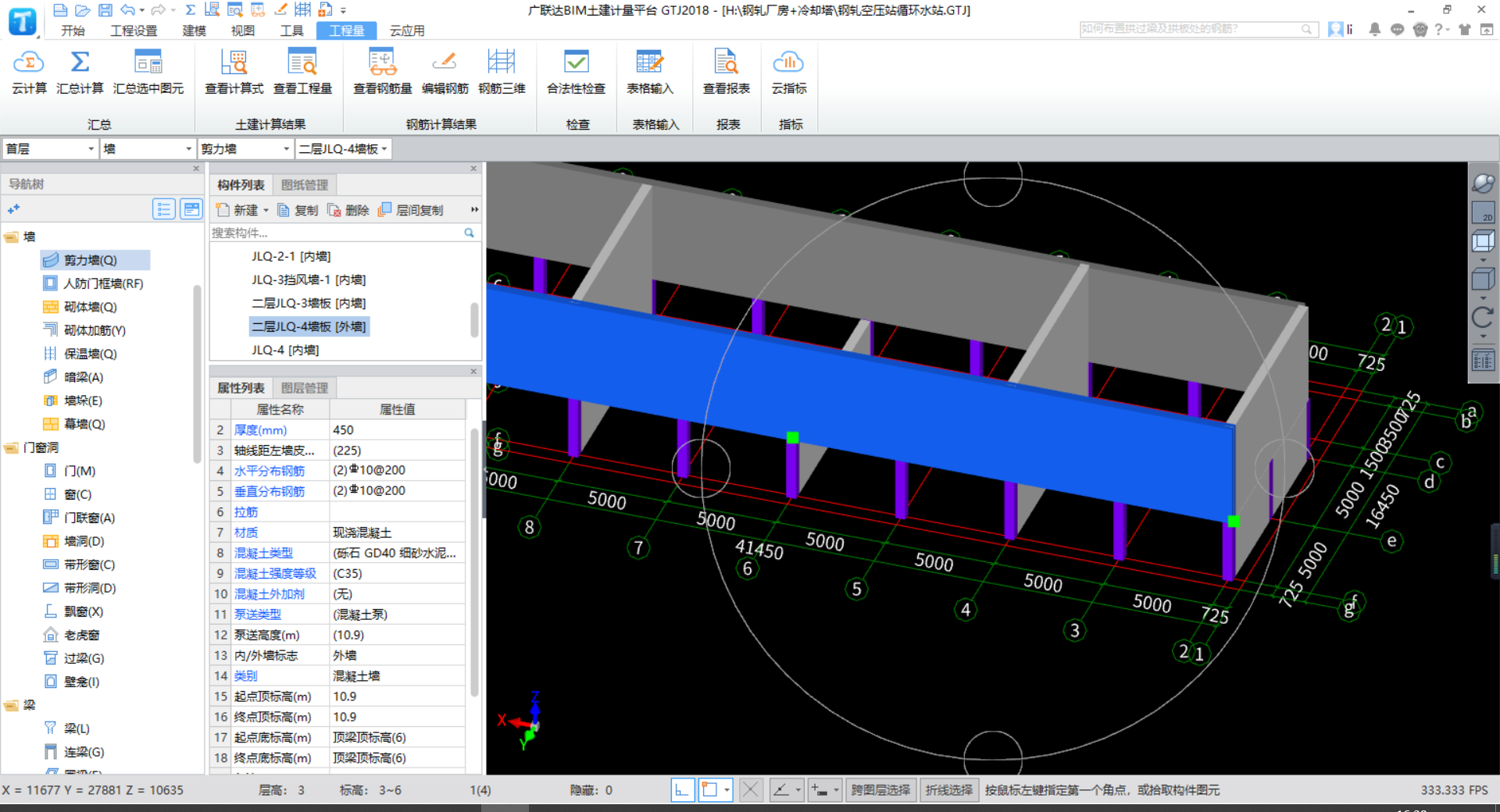Collapse the 梁 folder in navigation tree
This screenshot has height=812, width=1500.
pos(12,705)
